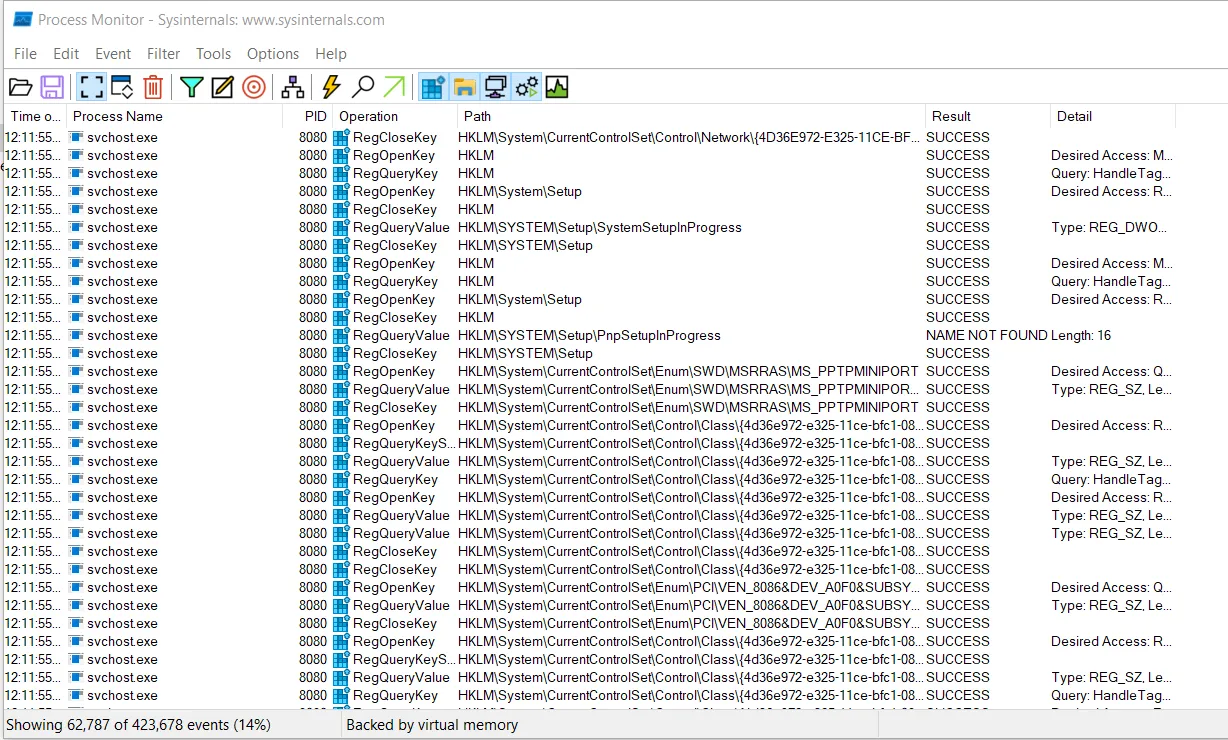Image resolution: width=1228 pixels, height=740 pixels.
Task: Click the Jump To green arrow icon
Action: (394, 88)
